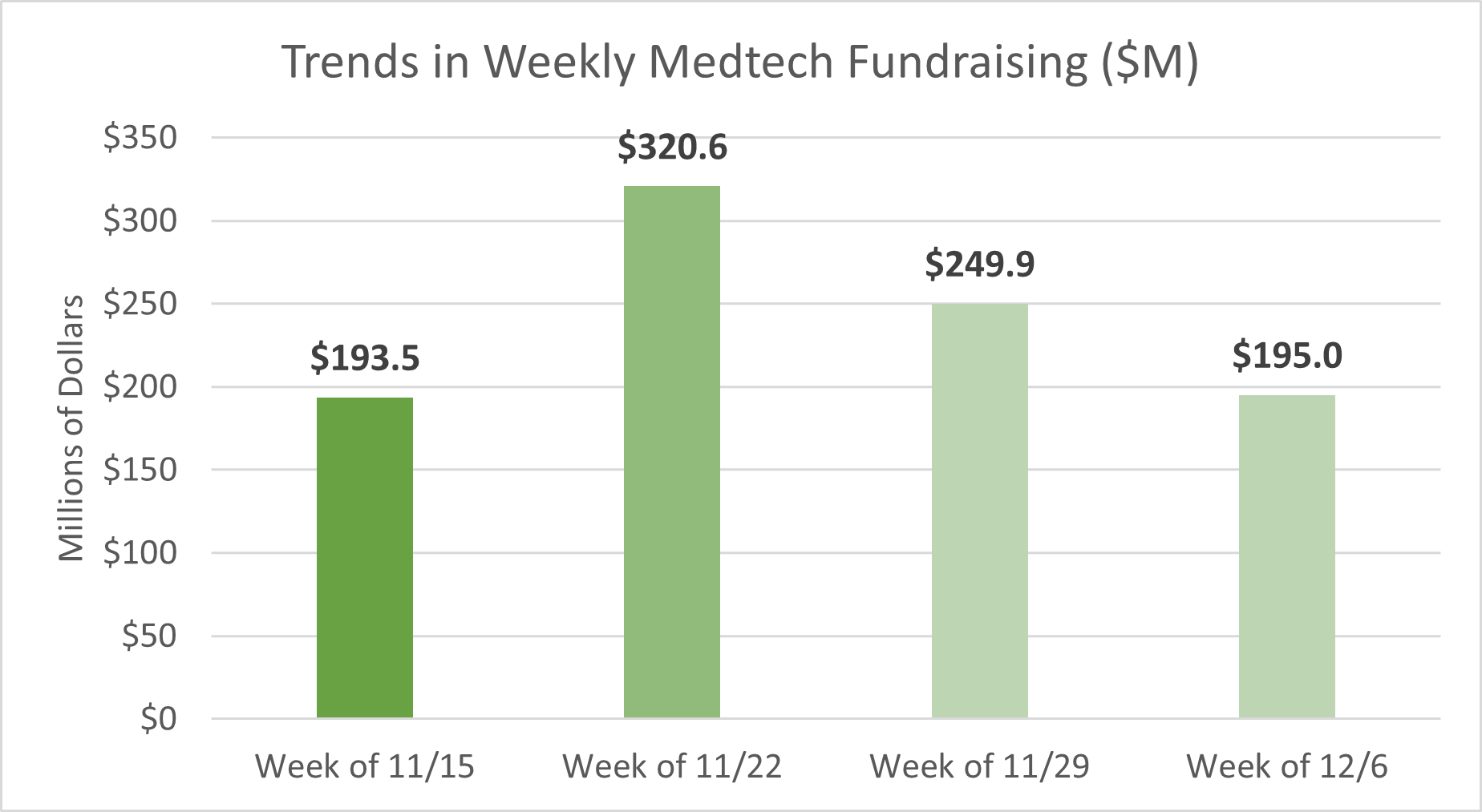Select the $150 y-axis tick label

coord(140,470)
